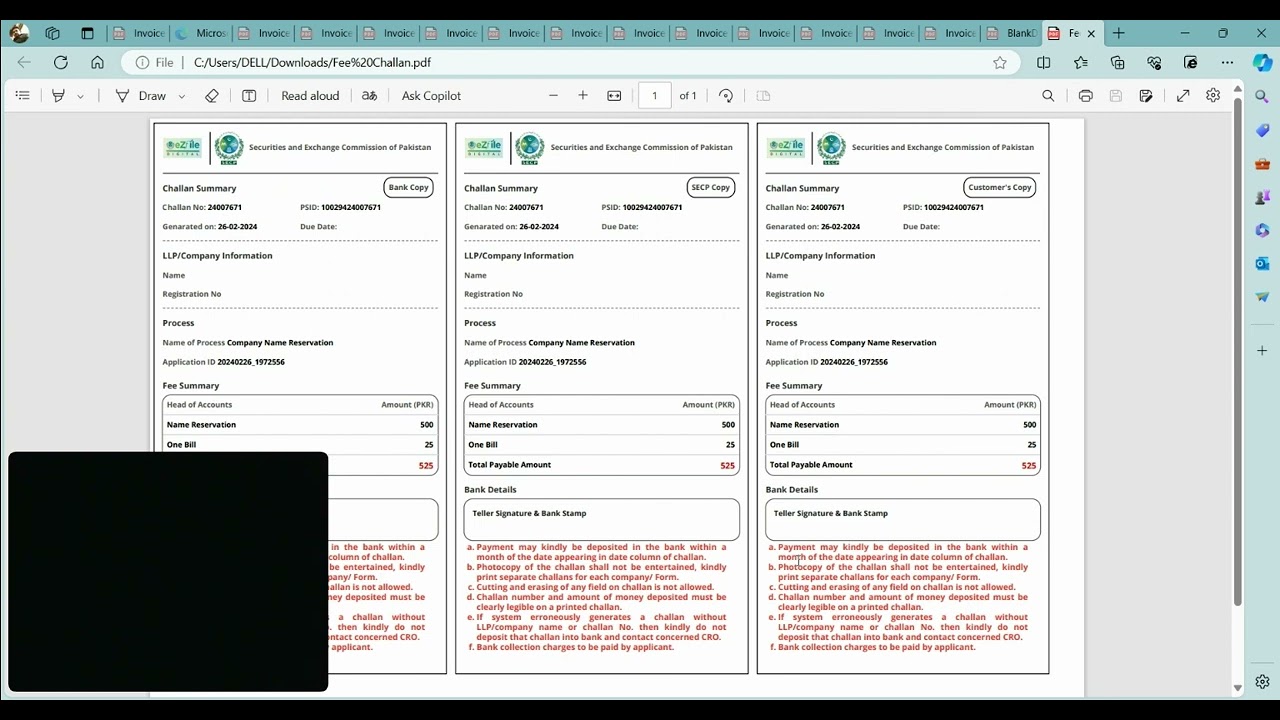Open Ask Copilot
1280x720 pixels.
(431, 96)
